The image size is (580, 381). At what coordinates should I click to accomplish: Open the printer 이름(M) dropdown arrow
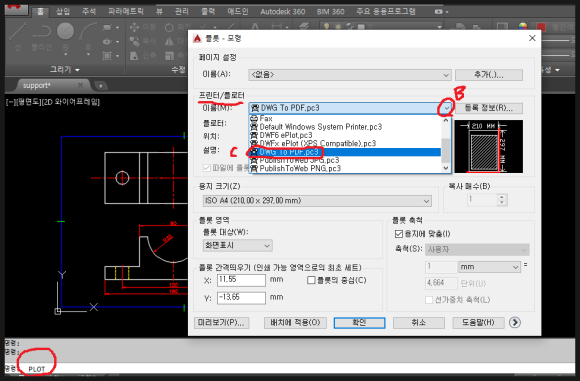coord(447,108)
